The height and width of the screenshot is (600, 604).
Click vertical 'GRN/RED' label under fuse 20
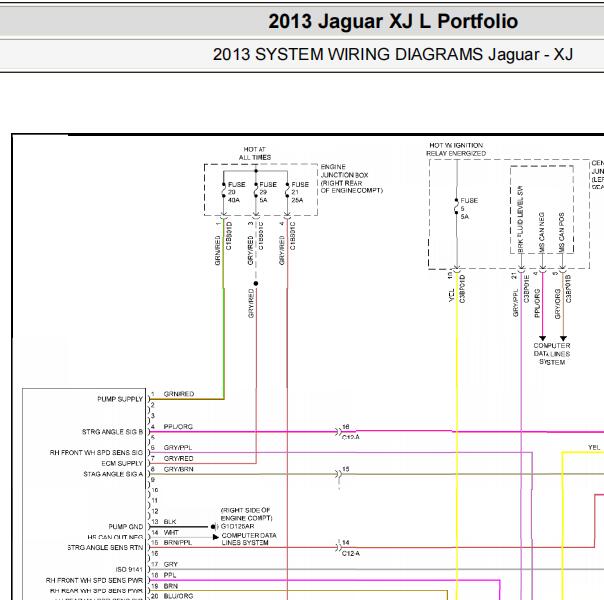[218, 250]
